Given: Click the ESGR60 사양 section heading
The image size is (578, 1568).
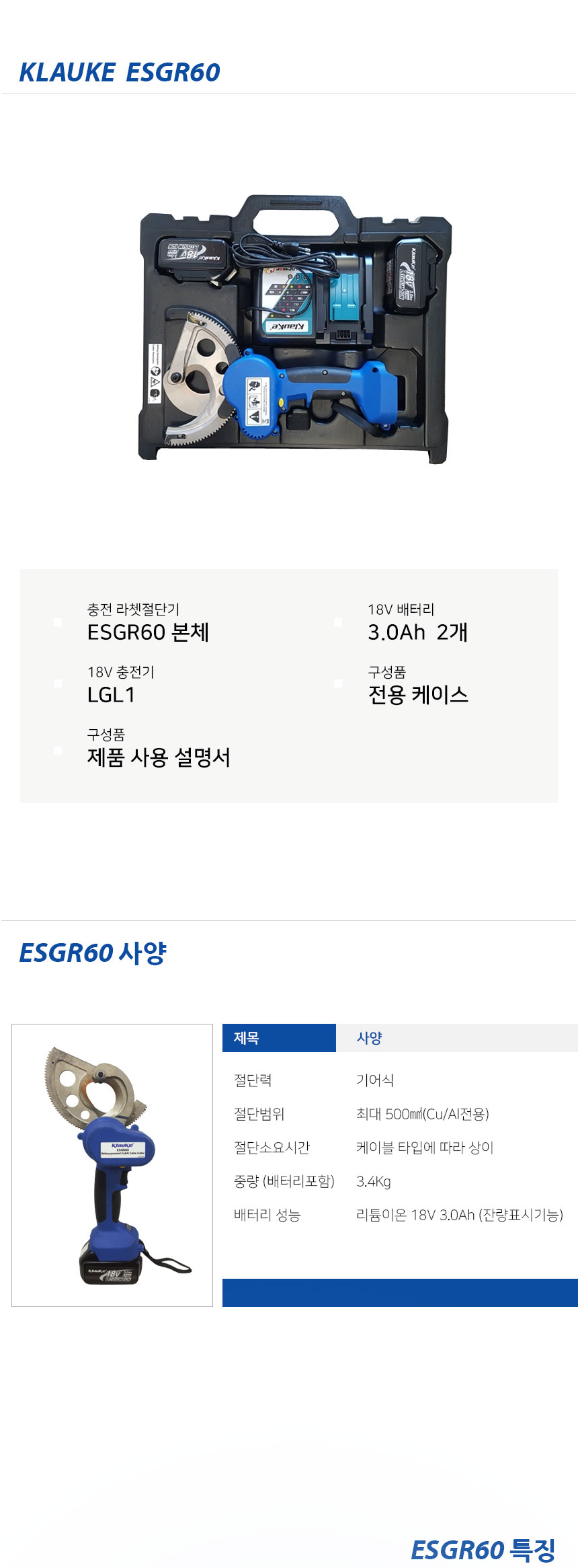Looking at the screenshot, I should coord(93,953).
